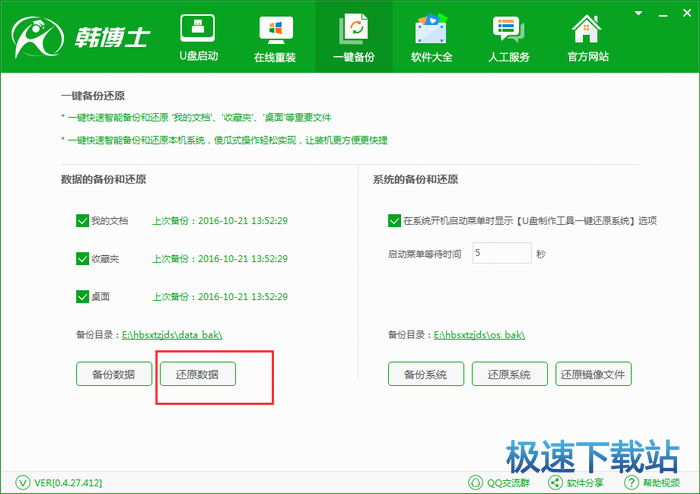Minimize the 韩博士 window
The image size is (700, 494).
point(663,15)
